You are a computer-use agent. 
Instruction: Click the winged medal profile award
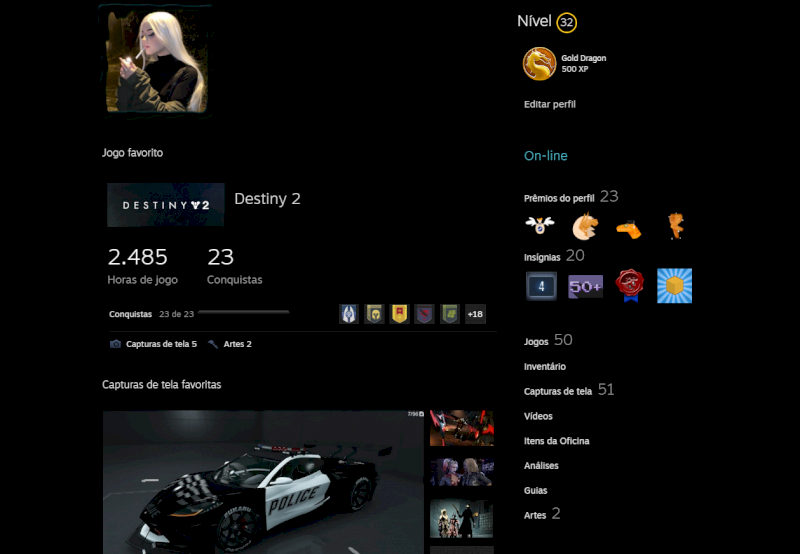coord(540,224)
